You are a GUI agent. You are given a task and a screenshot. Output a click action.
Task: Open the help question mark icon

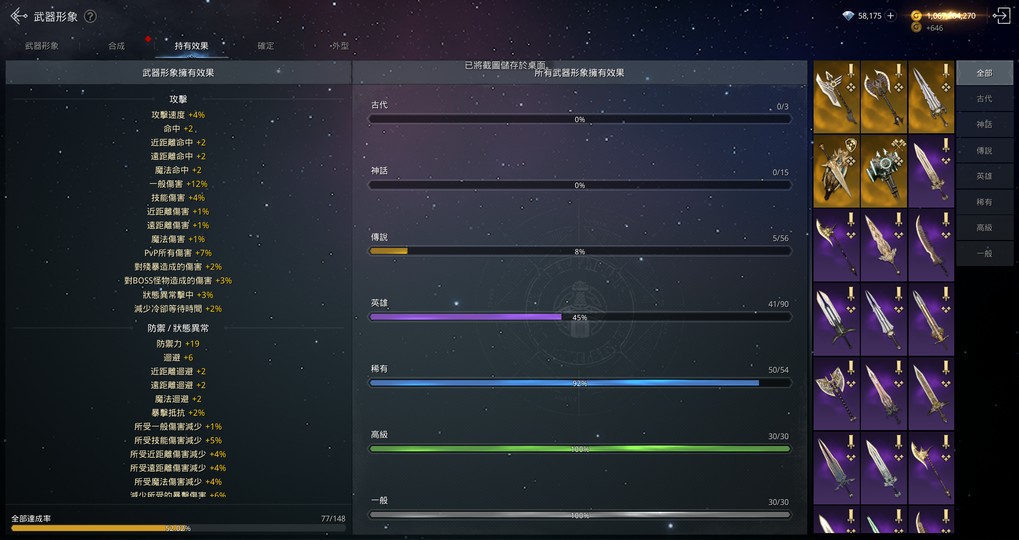pos(90,16)
